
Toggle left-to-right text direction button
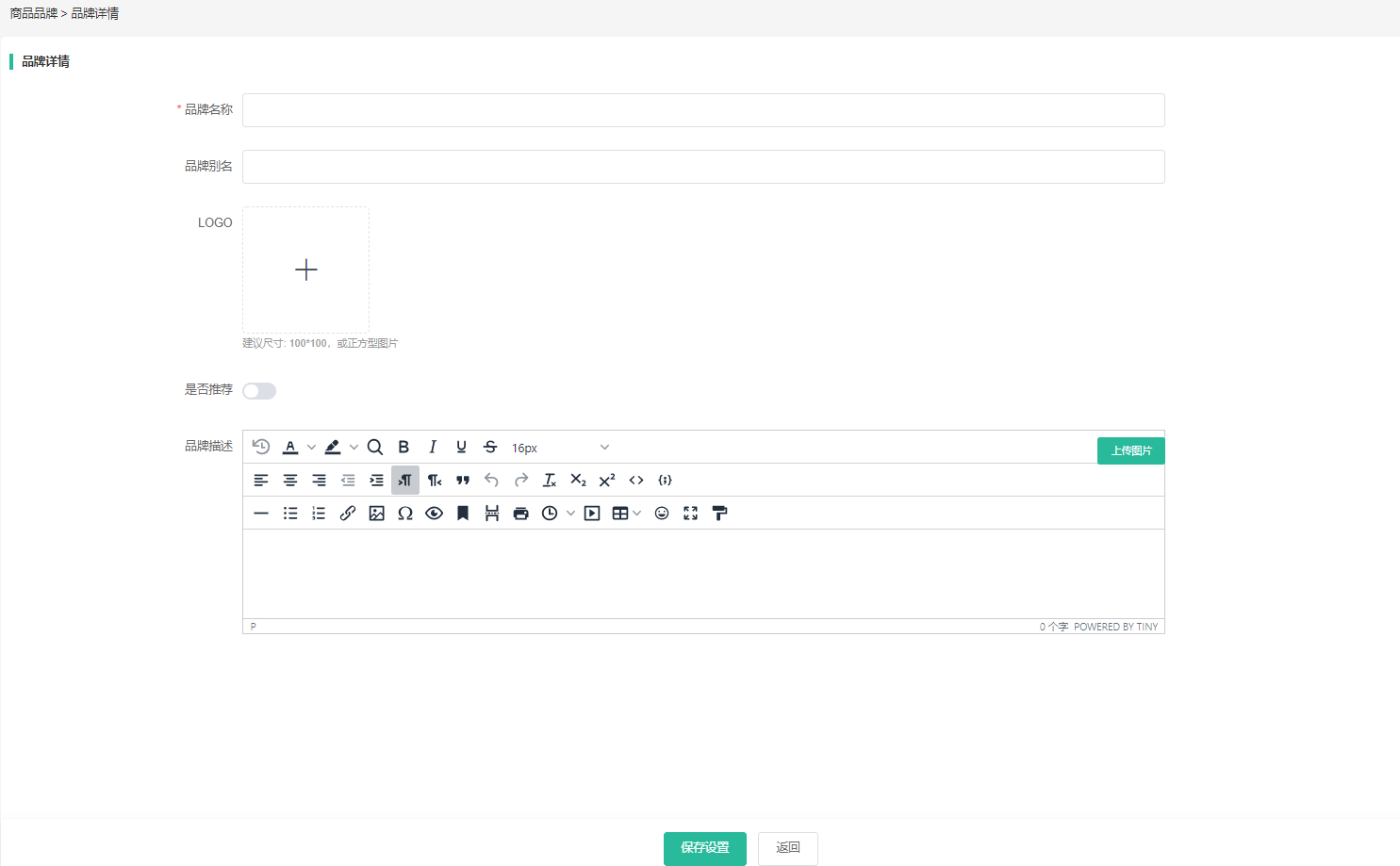coord(405,481)
